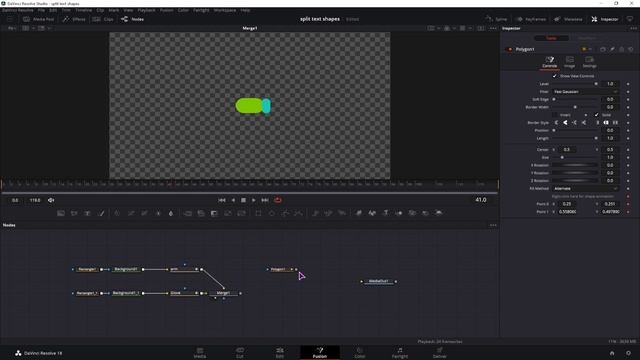Lock Polygon1 node in Inspector
640x360 pixels.
[622, 49]
